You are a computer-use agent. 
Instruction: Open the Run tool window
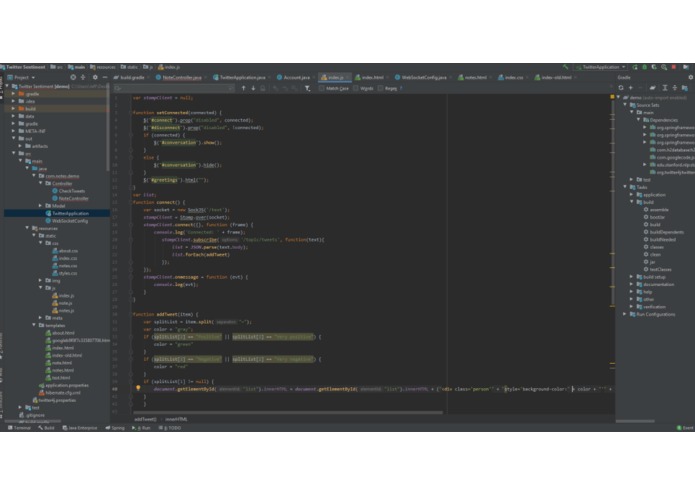(142, 428)
